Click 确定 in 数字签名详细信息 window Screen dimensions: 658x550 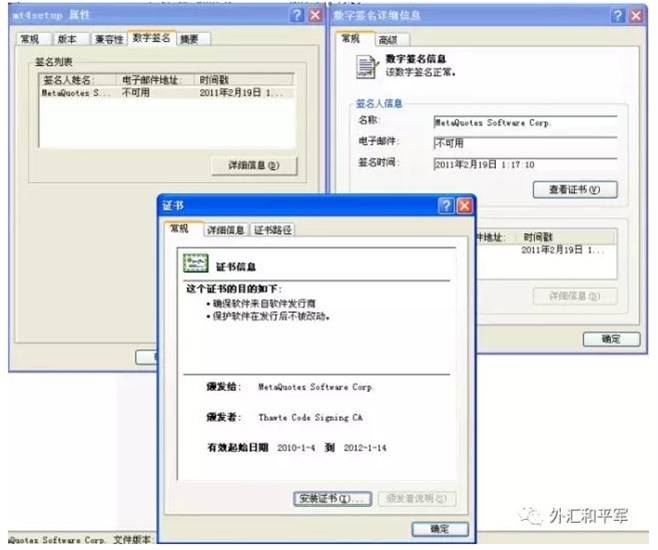tap(612, 339)
